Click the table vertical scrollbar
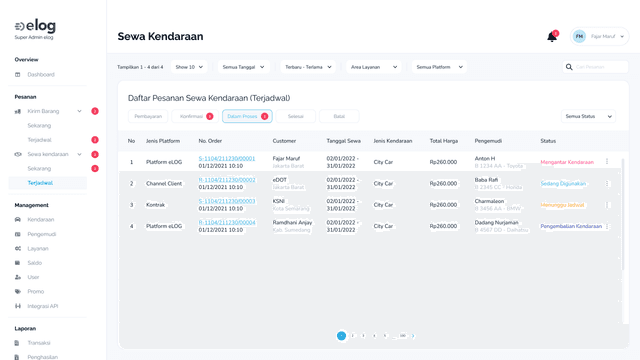 623,215
